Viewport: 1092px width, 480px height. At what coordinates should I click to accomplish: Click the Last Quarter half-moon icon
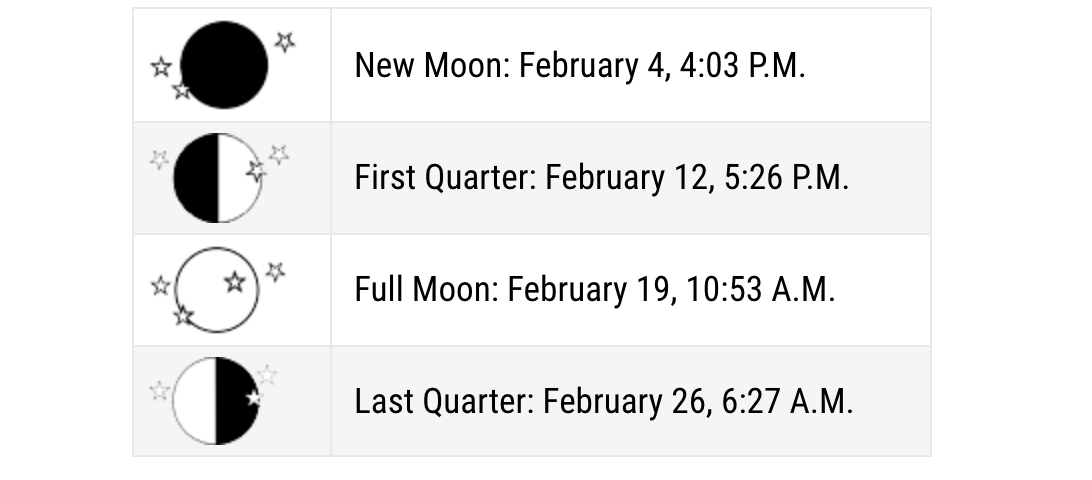click(x=216, y=400)
